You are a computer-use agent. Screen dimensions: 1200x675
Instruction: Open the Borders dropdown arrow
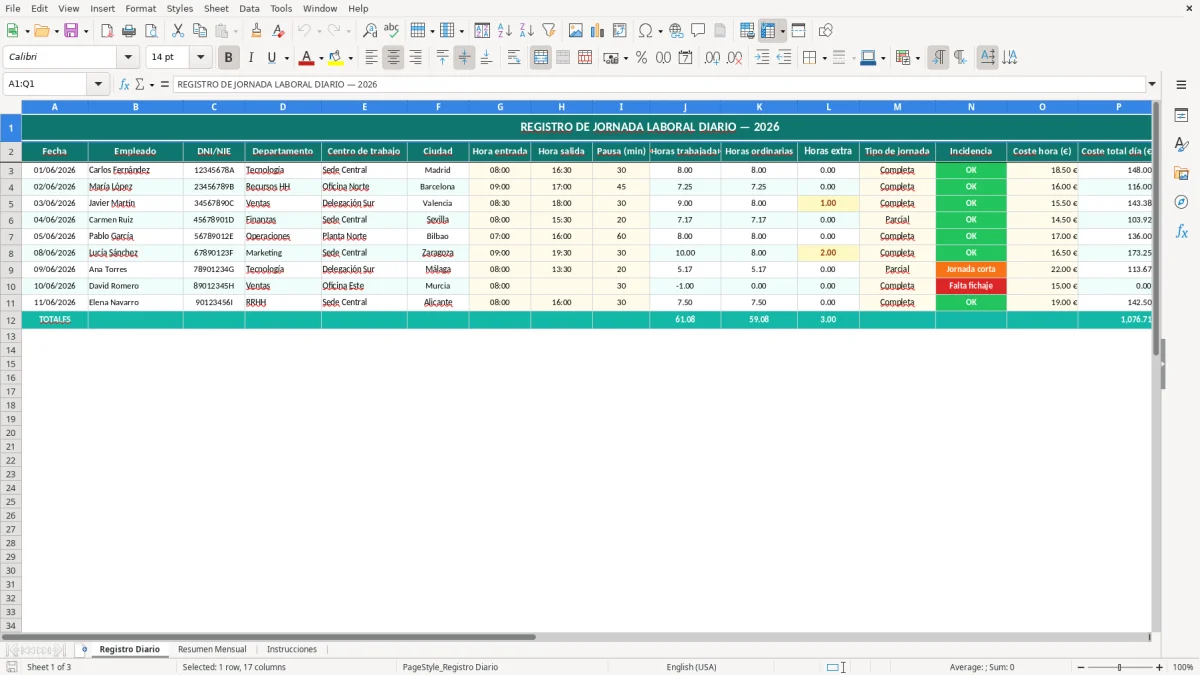[823, 58]
